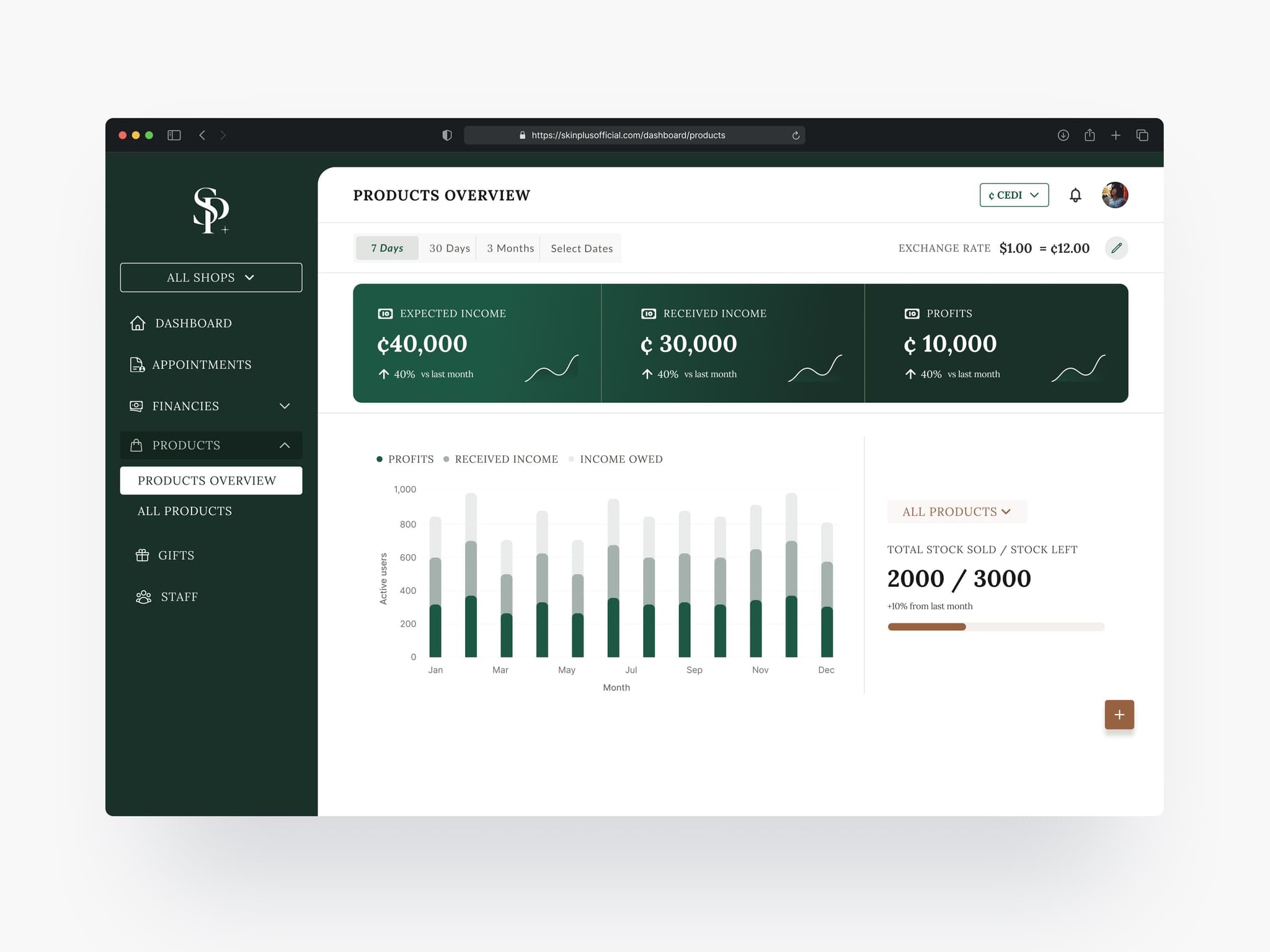Select the 30 Days tab
Image resolution: width=1270 pixels, height=952 pixels.
click(450, 248)
